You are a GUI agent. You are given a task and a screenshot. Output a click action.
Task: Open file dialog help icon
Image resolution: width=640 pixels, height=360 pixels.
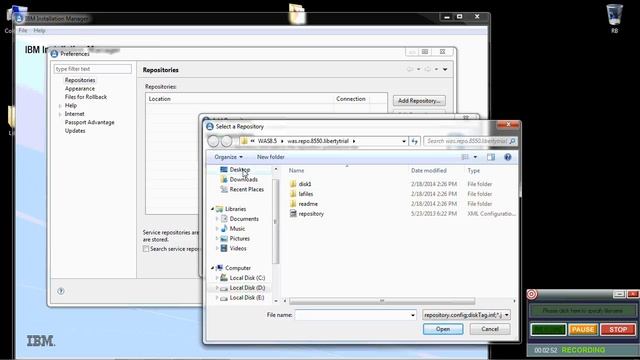click(508, 157)
